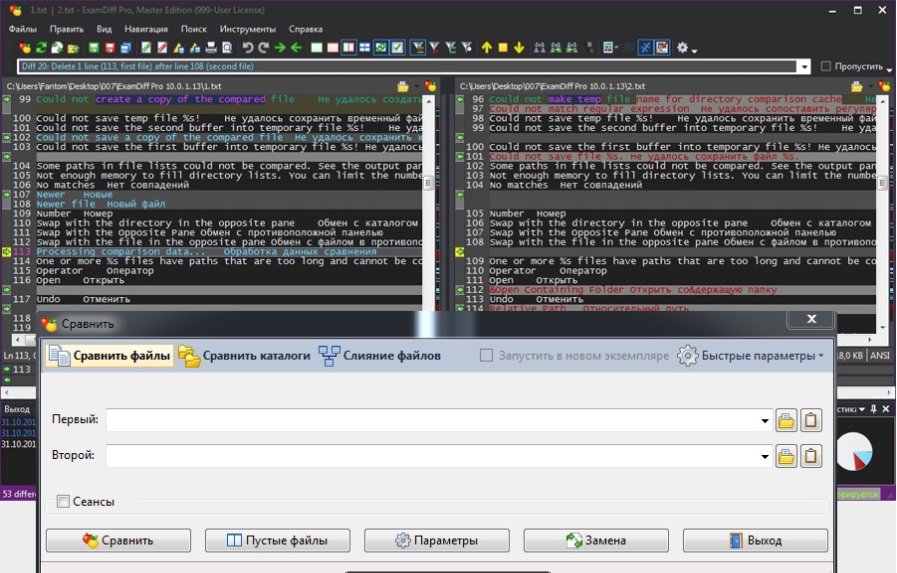Click the Edit first file pencil icon
The width and height of the screenshot is (897, 573).
(x=146, y=47)
